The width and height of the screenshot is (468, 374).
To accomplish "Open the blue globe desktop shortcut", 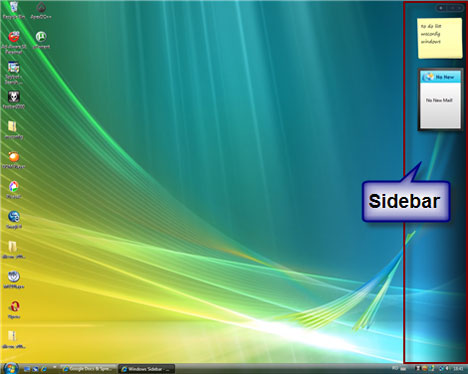I will (x=14, y=220).
